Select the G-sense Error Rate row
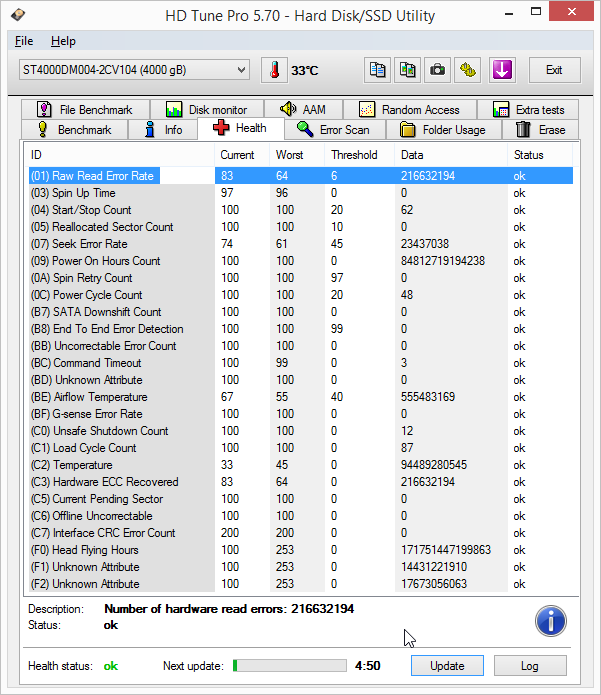Screen dimensions: 601x695 [x=301, y=414]
